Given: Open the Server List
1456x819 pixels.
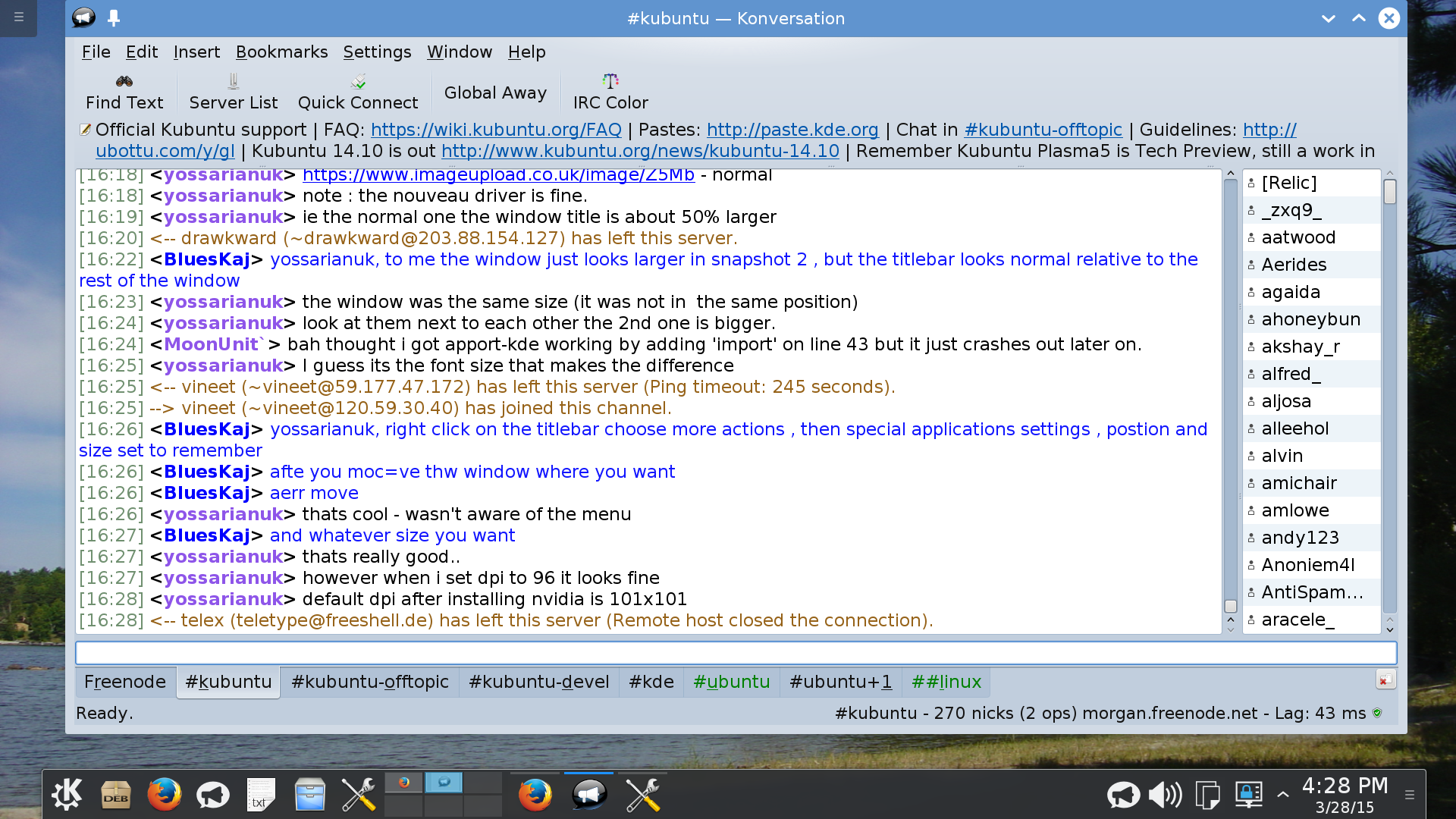Looking at the screenshot, I should point(234,93).
